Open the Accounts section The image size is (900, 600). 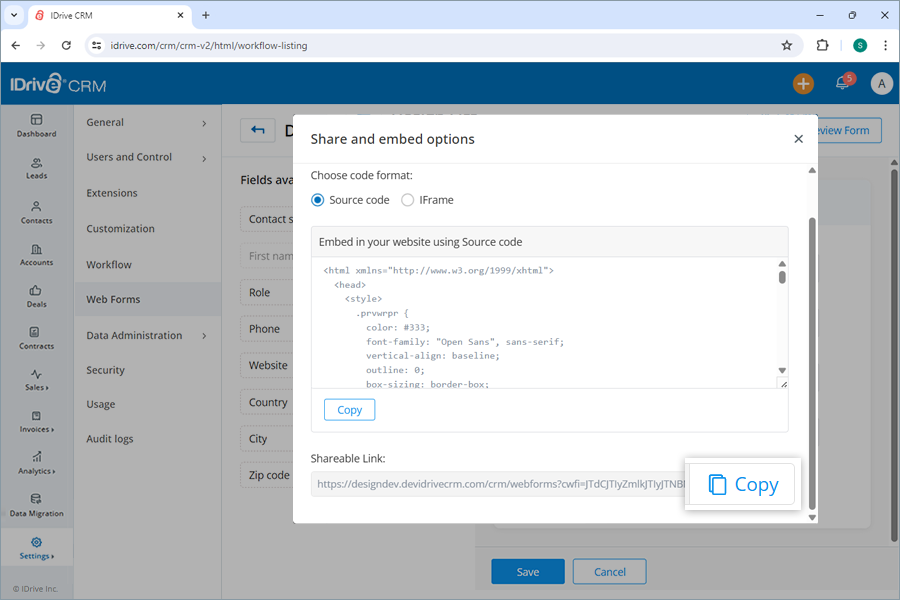(36, 256)
